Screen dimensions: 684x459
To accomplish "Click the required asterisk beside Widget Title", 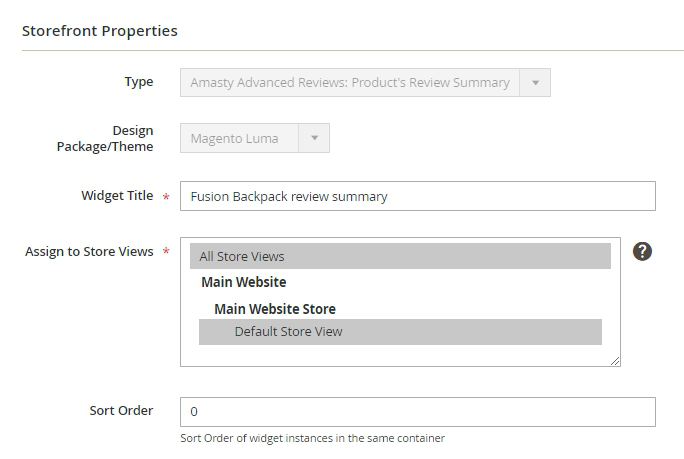I will (x=165, y=197).
